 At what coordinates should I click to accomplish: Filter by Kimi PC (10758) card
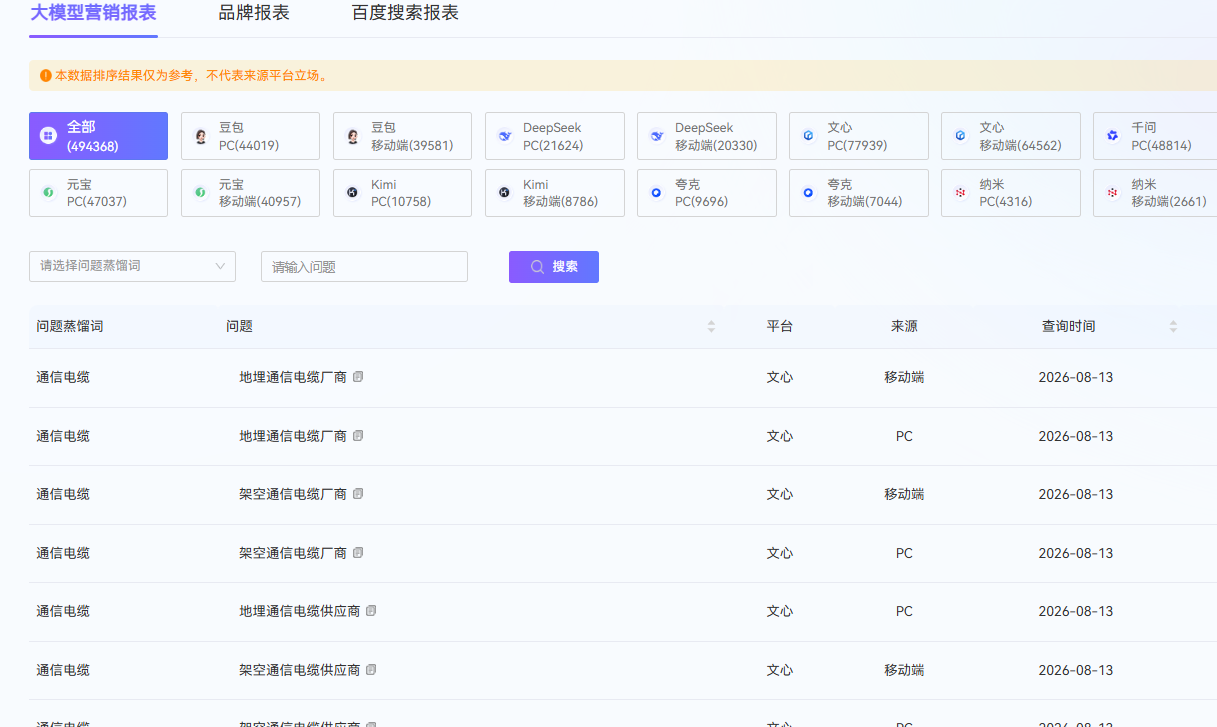click(402, 193)
